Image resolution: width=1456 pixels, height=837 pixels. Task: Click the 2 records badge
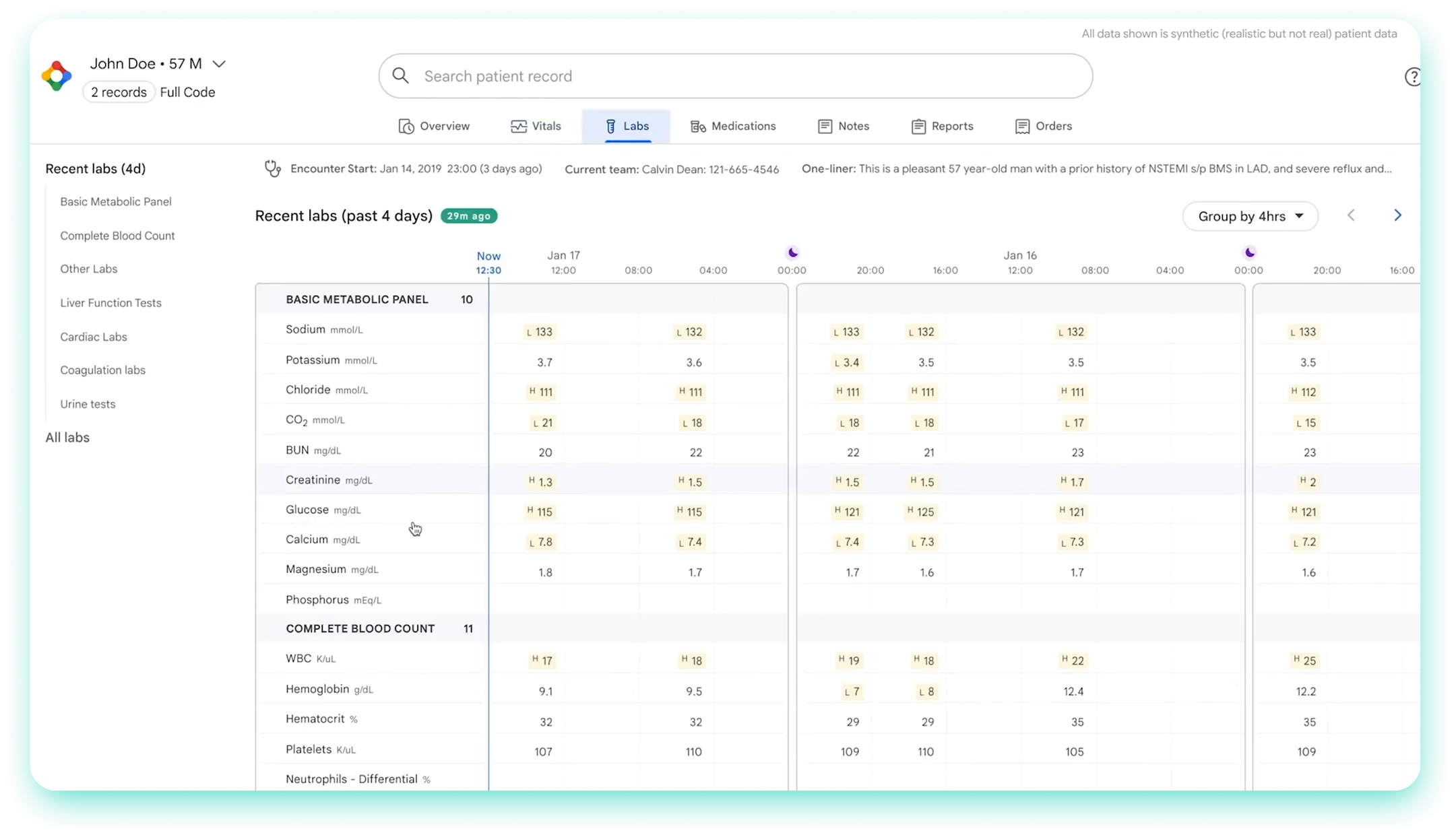[119, 92]
